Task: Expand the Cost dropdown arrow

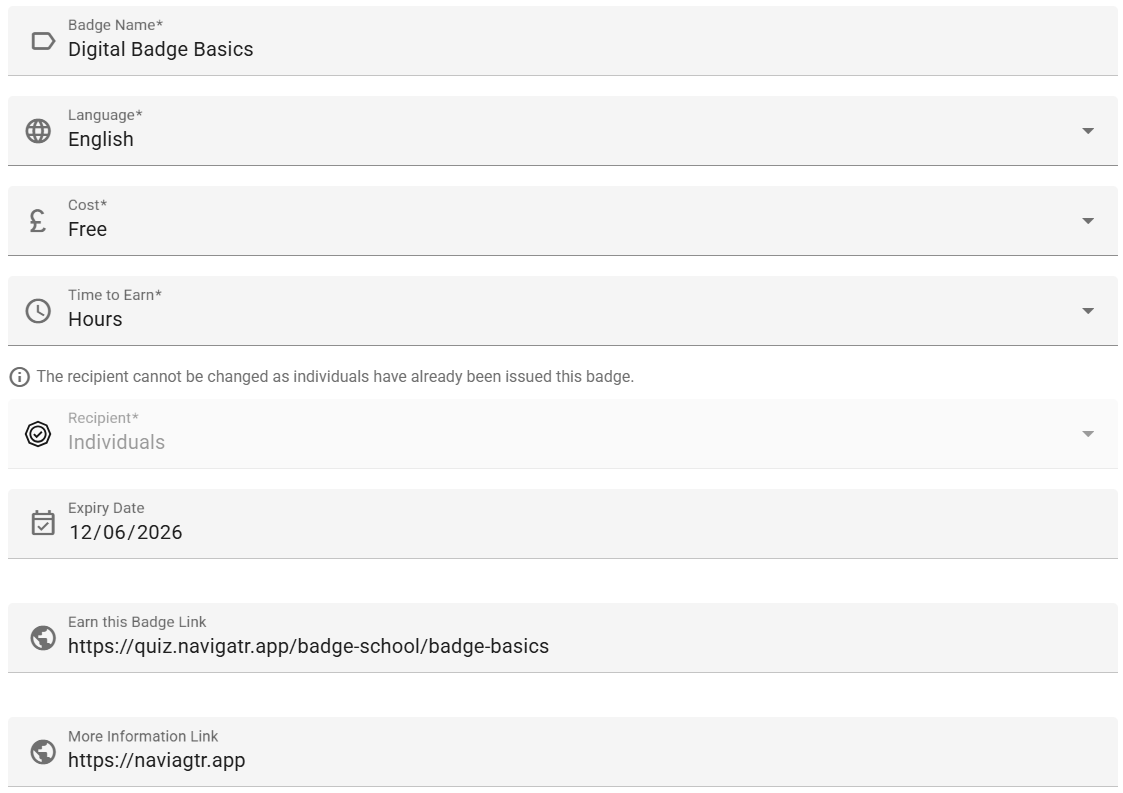Action: (1088, 221)
